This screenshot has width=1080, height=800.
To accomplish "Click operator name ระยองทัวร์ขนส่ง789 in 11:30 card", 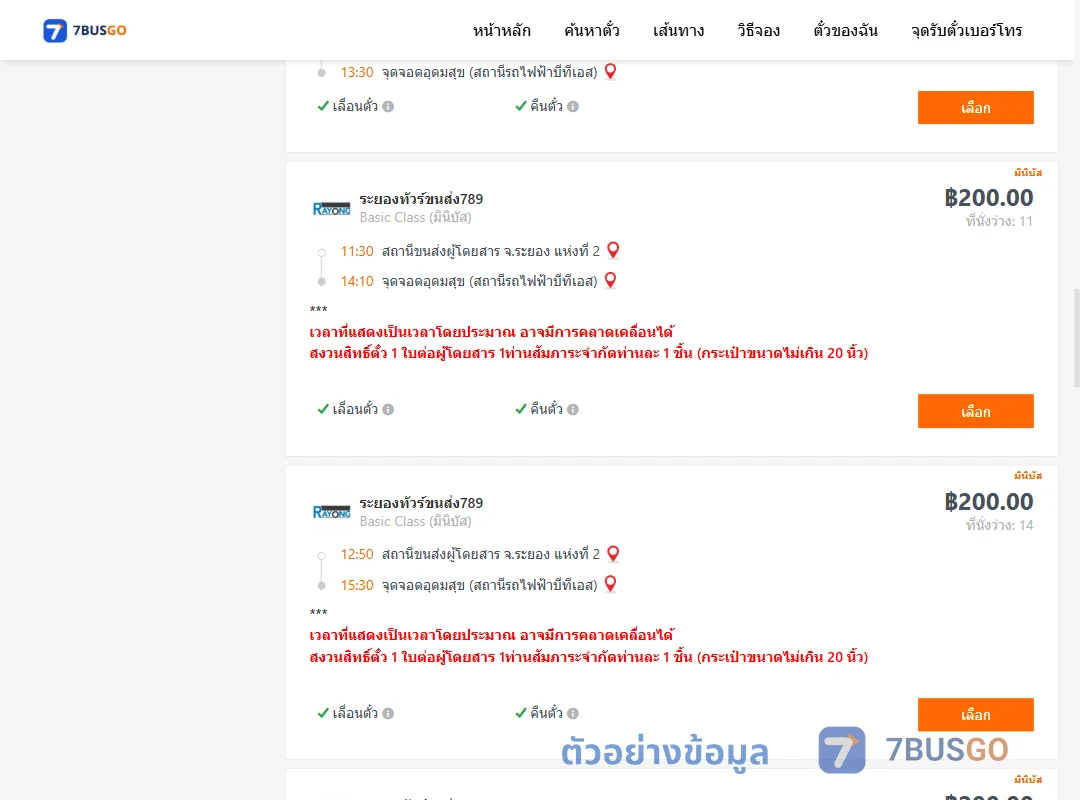I will 421,199.
